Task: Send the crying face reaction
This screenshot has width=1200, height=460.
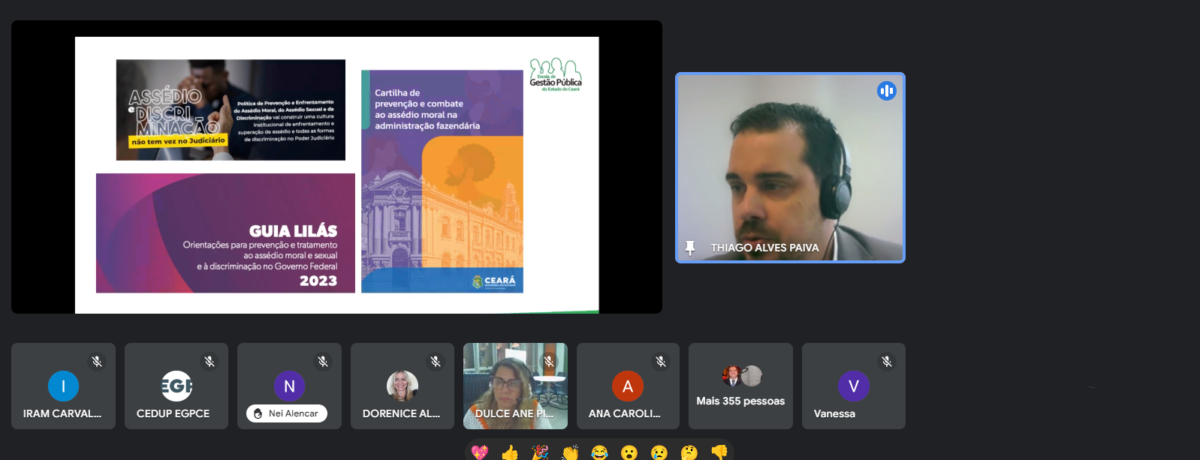Action: (659, 452)
